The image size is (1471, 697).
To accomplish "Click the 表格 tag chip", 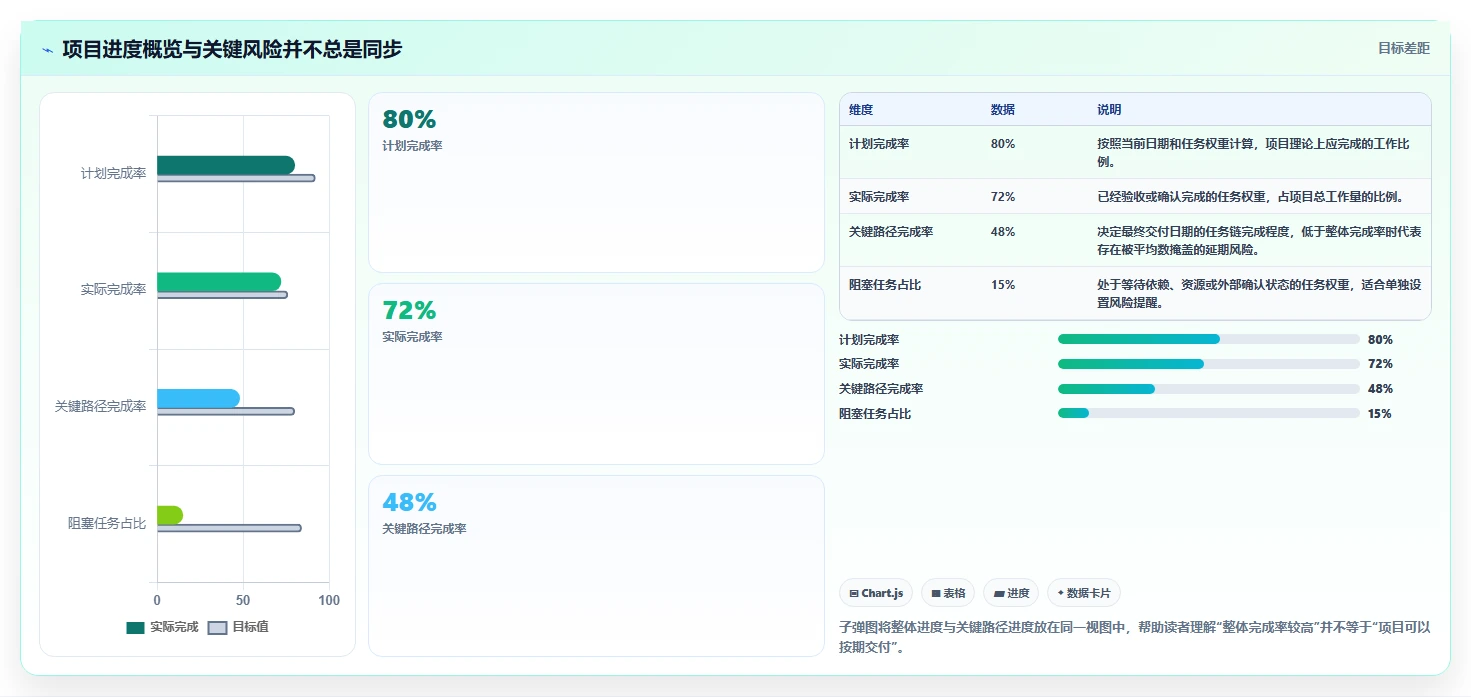I will point(948,593).
